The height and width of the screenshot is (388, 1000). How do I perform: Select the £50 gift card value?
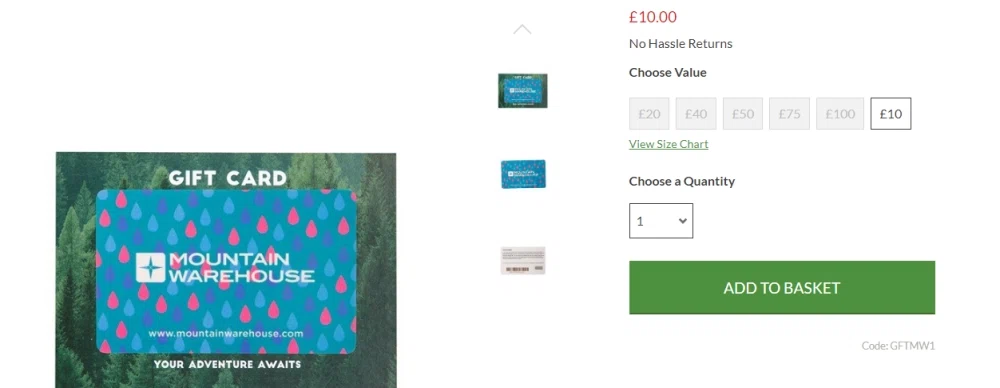[x=743, y=114]
